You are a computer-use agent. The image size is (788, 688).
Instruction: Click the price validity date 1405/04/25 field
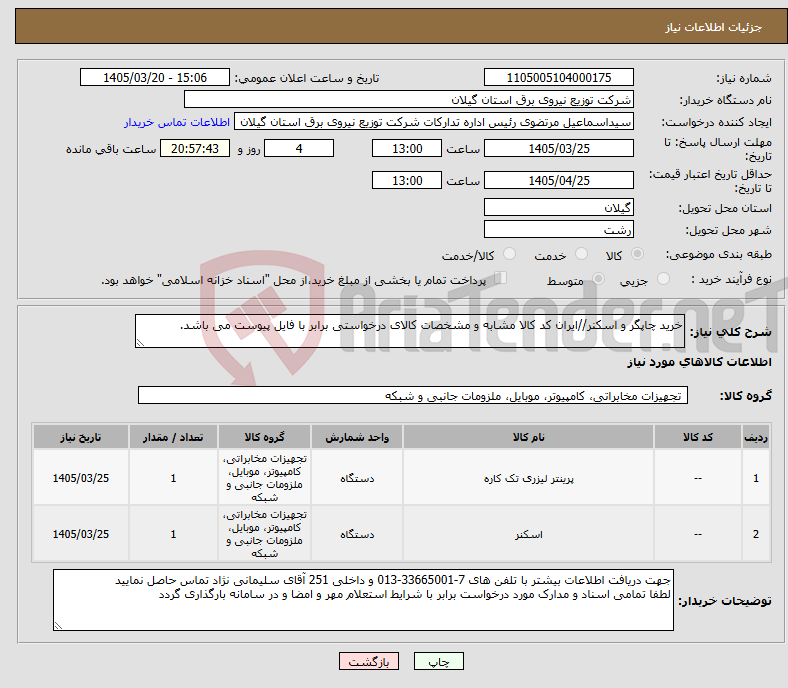click(x=558, y=180)
